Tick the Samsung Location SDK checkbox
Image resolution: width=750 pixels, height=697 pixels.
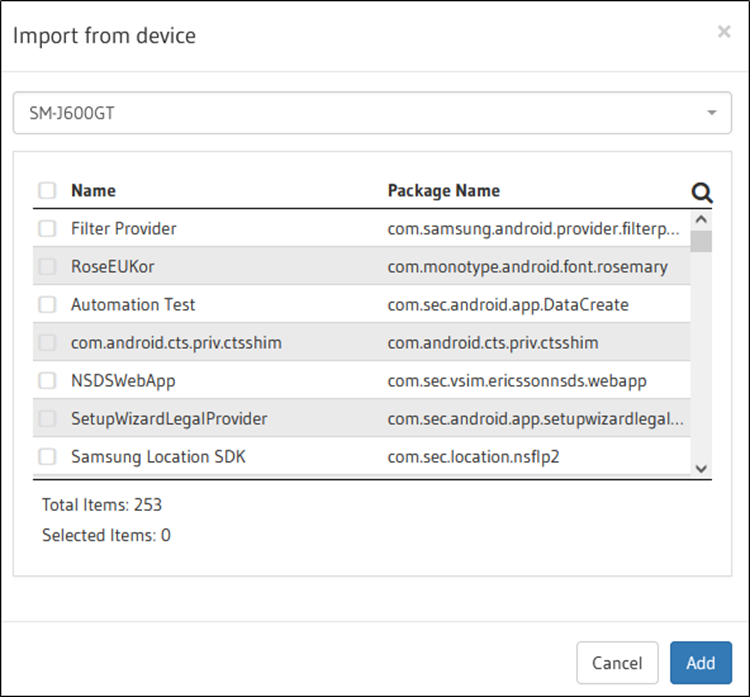coord(47,457)
